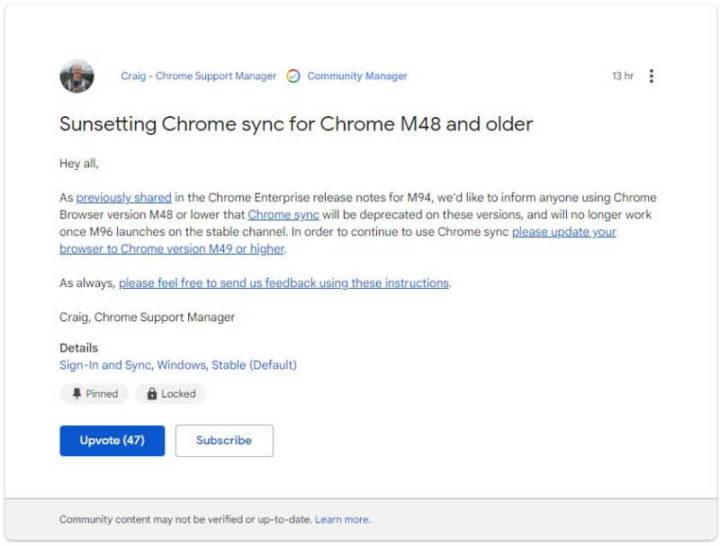
Task: Click the Community Manager badge icon
Action: click(x=293, y=76)
